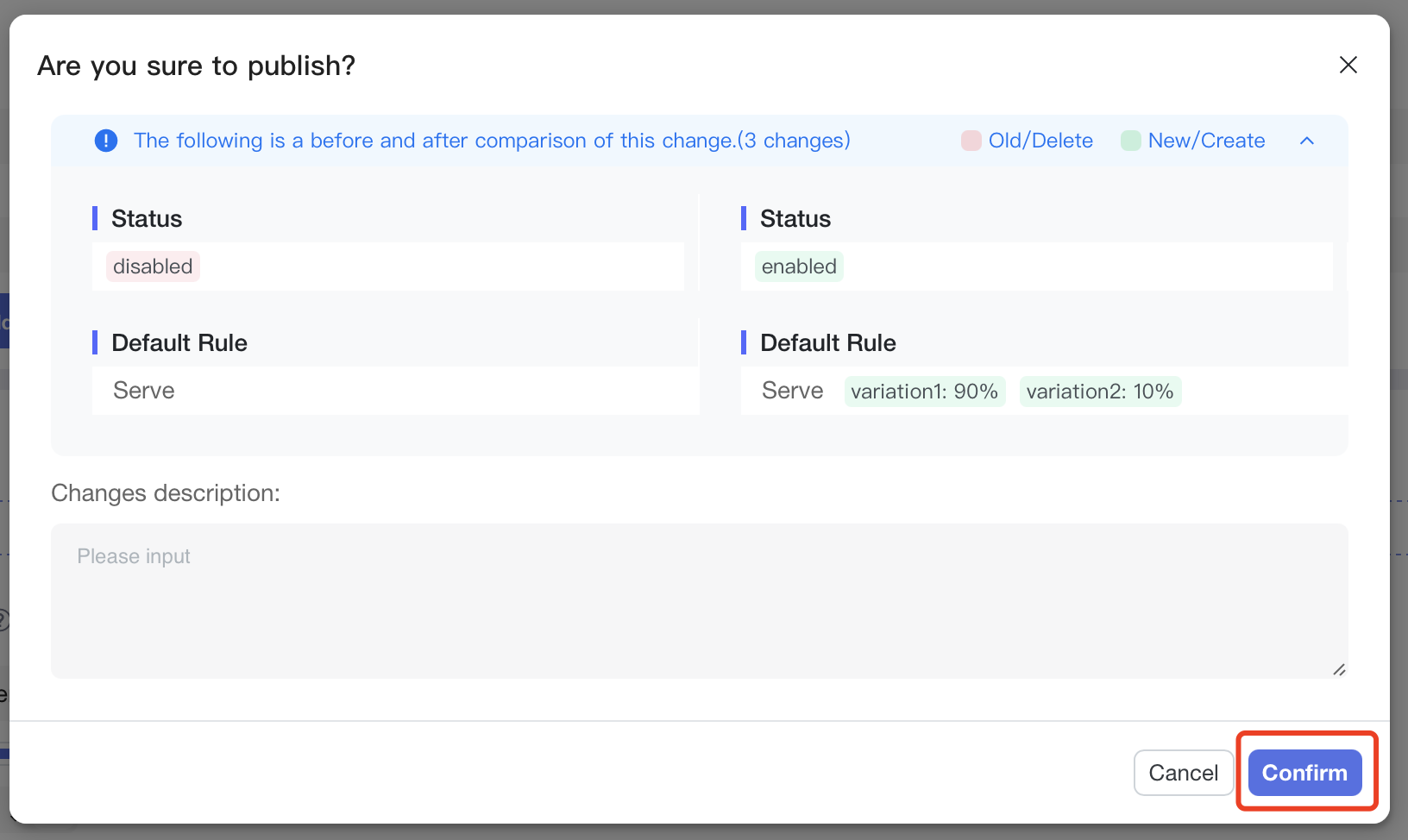The image size is (1408, 840).
Task: Click the Default Rule heading above the variations
Action: (827, 343)
